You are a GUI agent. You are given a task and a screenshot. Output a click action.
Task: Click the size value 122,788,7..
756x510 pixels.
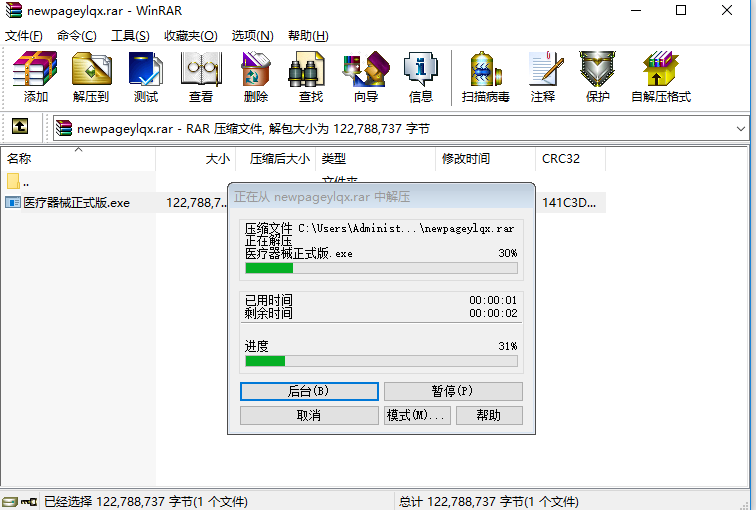point(196,203)
